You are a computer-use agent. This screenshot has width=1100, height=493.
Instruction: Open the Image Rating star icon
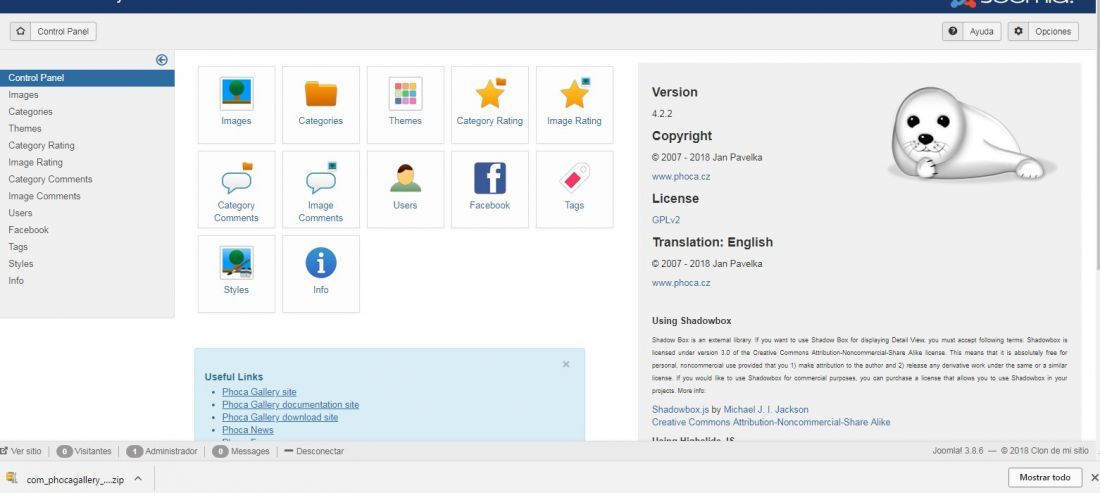coord(575,104)
